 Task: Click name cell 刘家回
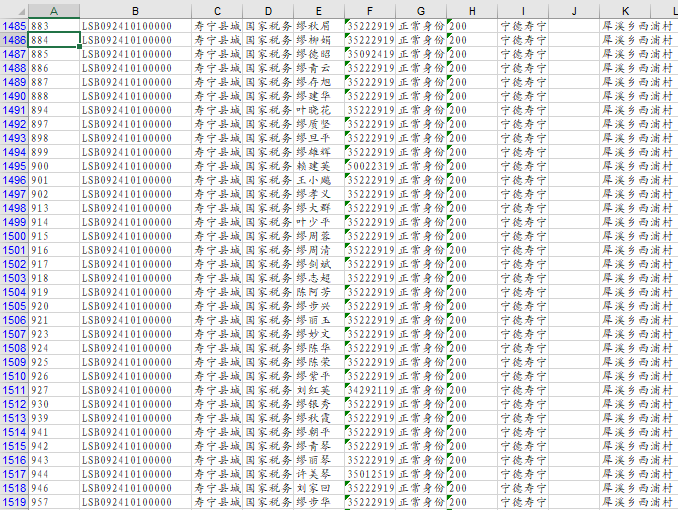click(x=319, y=488)
